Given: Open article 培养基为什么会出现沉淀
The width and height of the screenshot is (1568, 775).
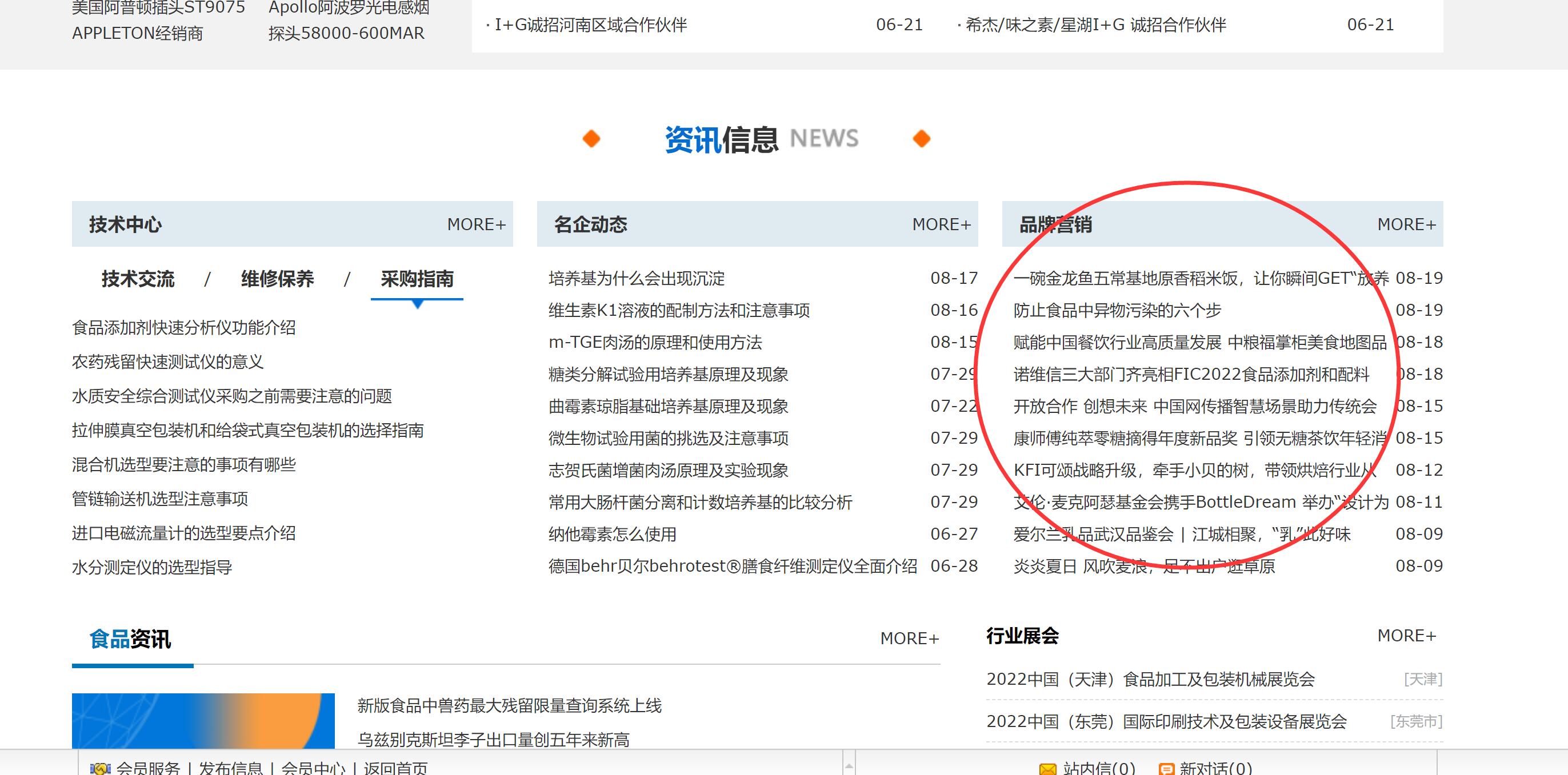Looking at the screenshot, I should click(x=637, y=279).
